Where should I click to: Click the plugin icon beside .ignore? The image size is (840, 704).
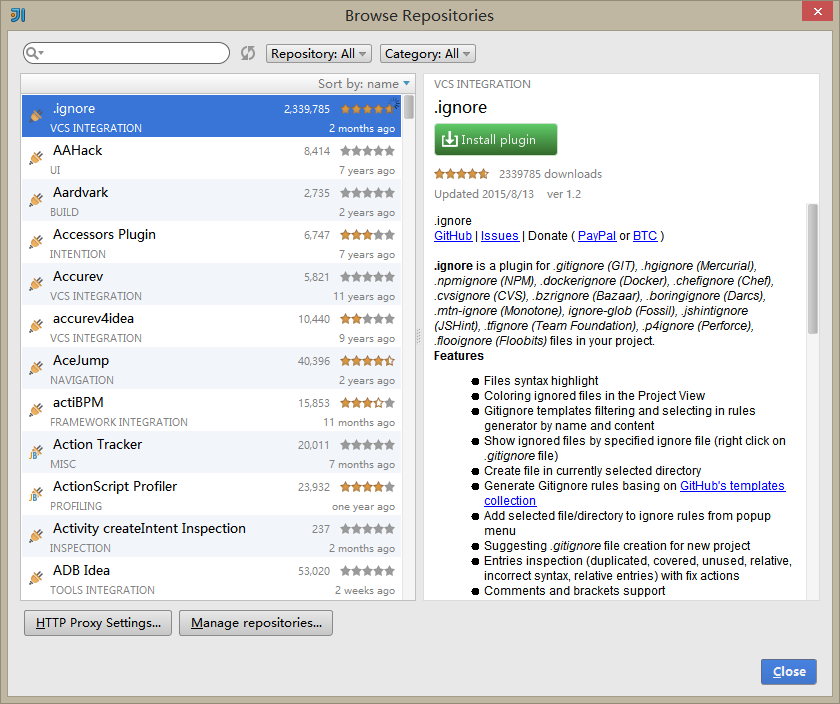click(36, 115)
